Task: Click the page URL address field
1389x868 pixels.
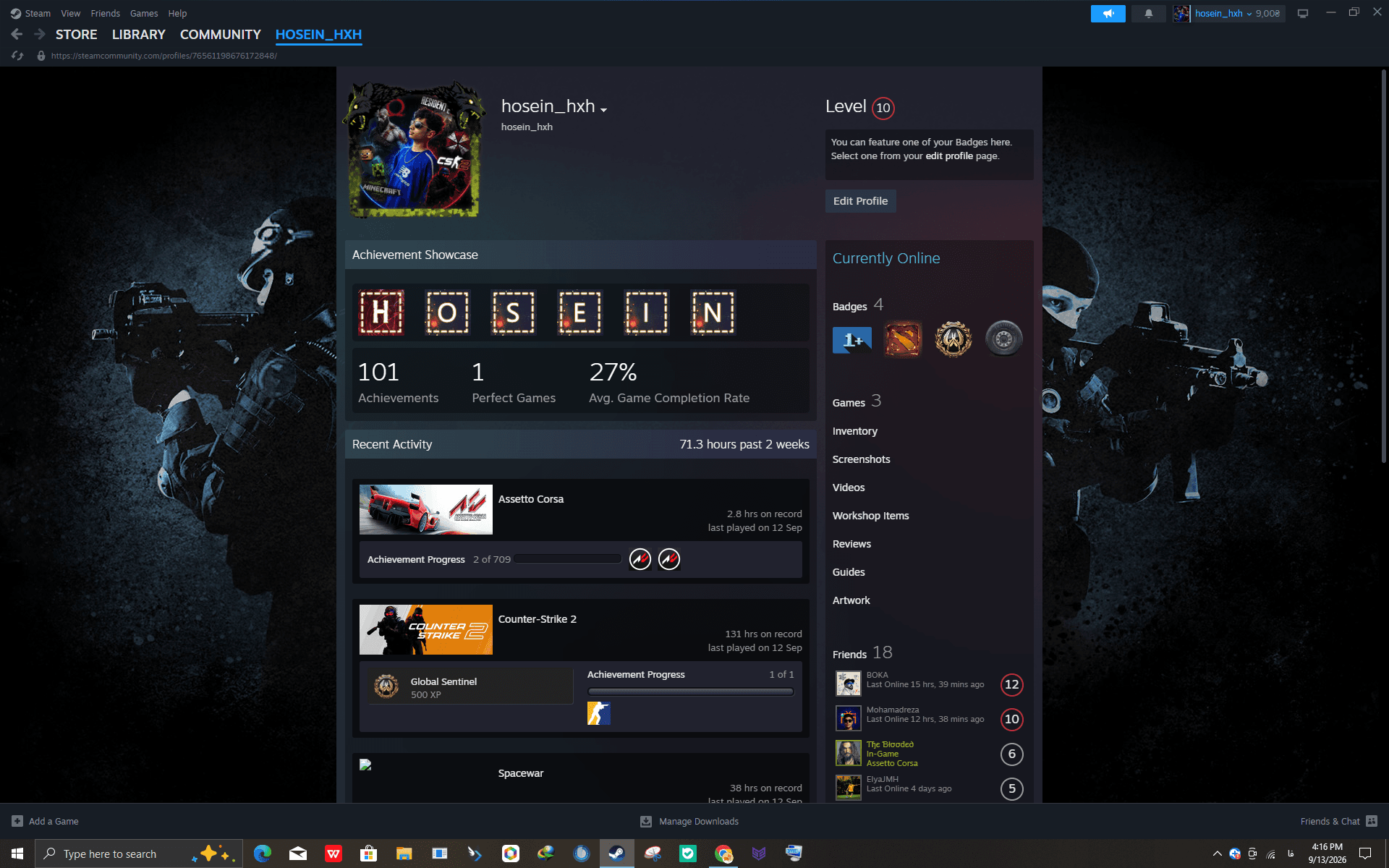Action: (163, 56)
